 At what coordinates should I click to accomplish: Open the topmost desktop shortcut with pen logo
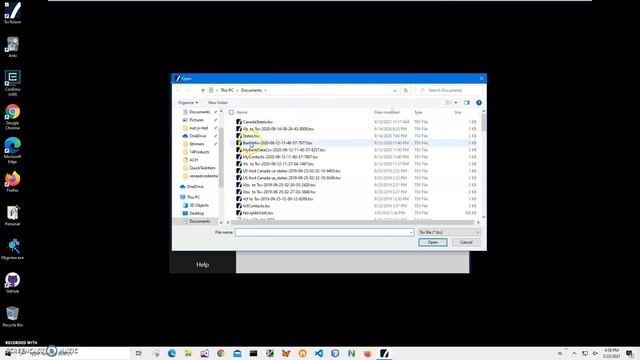click(x=13, y=13)
